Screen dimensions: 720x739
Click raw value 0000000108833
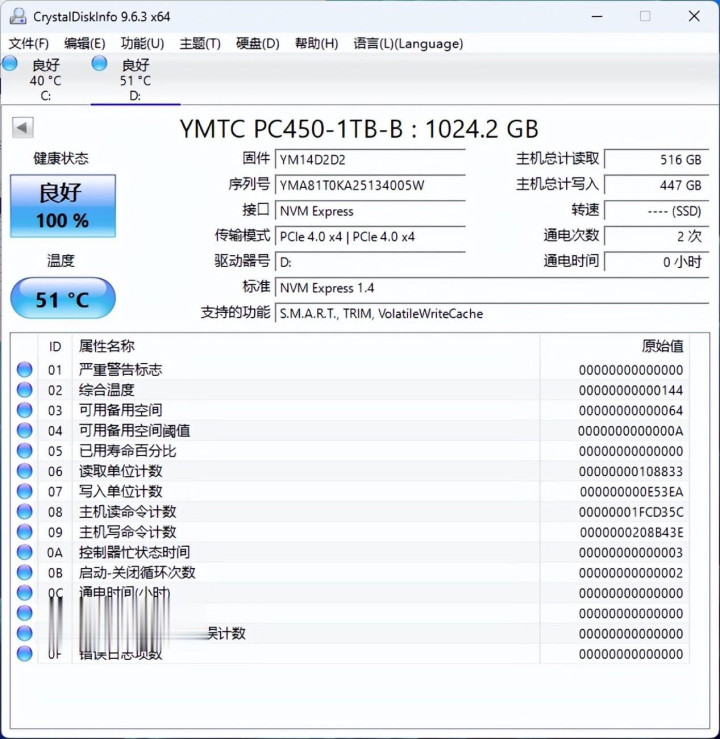click(x=631, y=471)
